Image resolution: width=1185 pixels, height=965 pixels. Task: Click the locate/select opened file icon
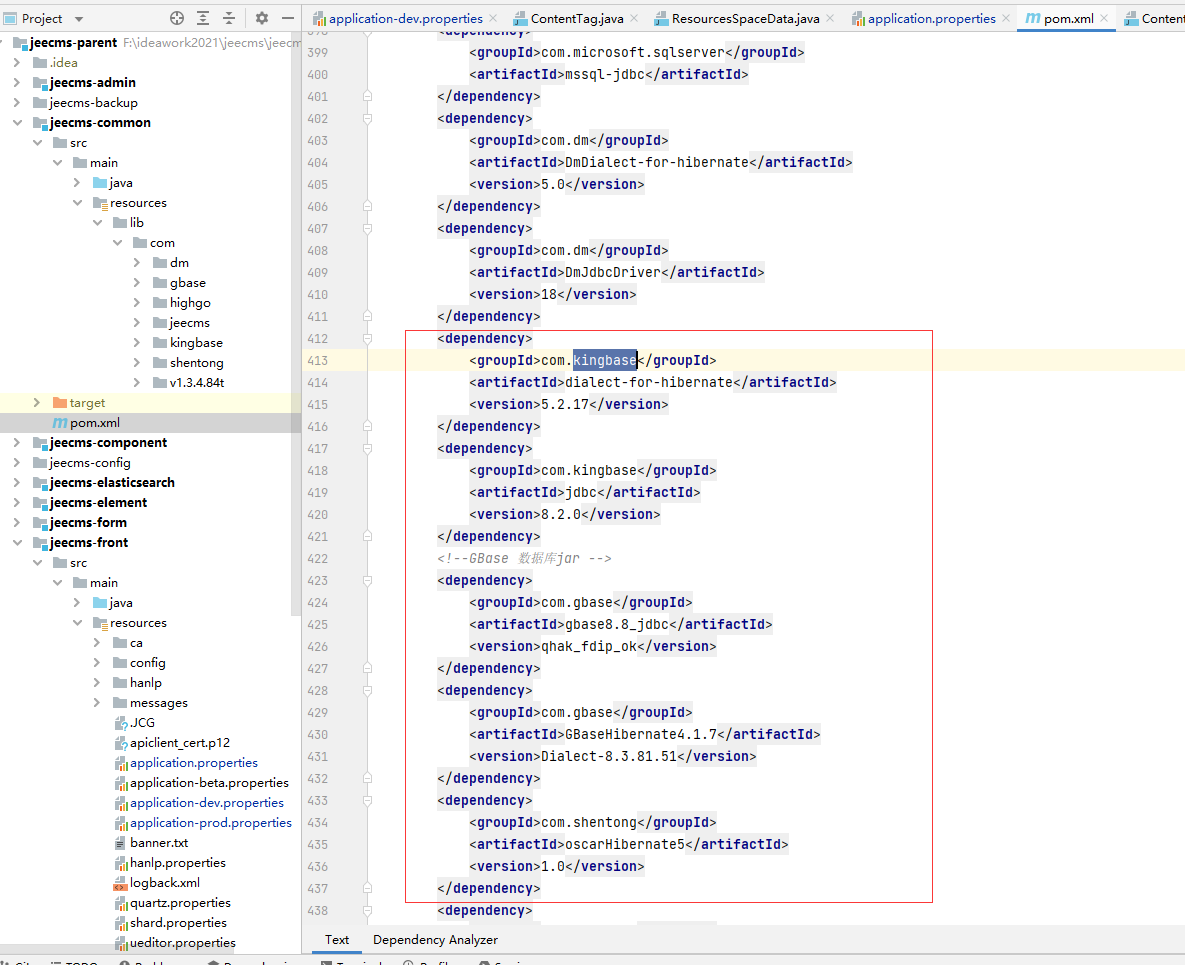point(177,18)
